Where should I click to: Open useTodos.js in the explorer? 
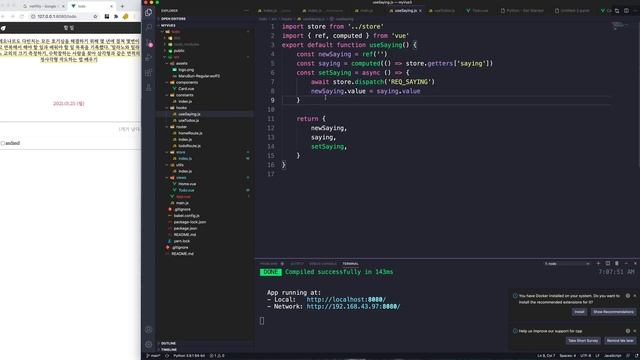click(189, 120)
